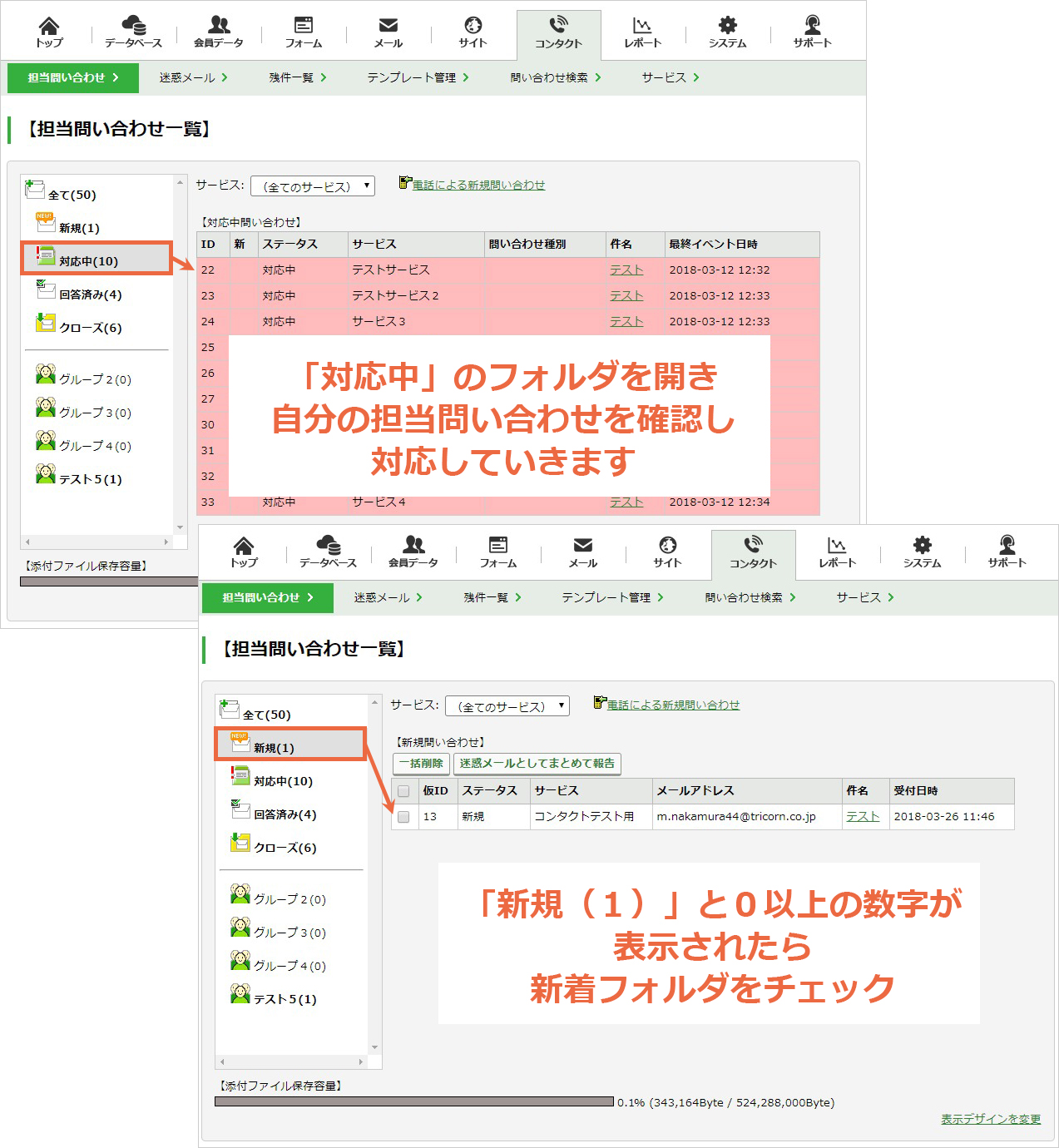The image size is (1059, 1148).
Task: Select 新規(1) folder in lower window
Action: pos(290,744)
